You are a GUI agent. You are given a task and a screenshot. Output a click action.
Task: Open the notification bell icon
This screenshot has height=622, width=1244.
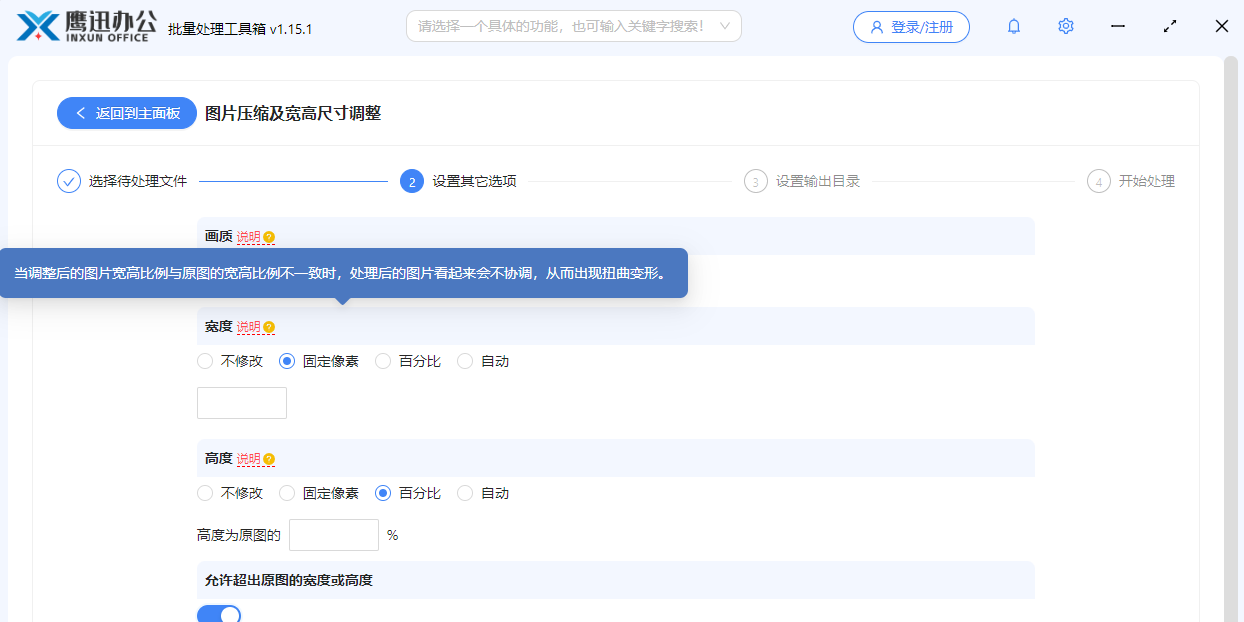click(x=1014, y=27)
